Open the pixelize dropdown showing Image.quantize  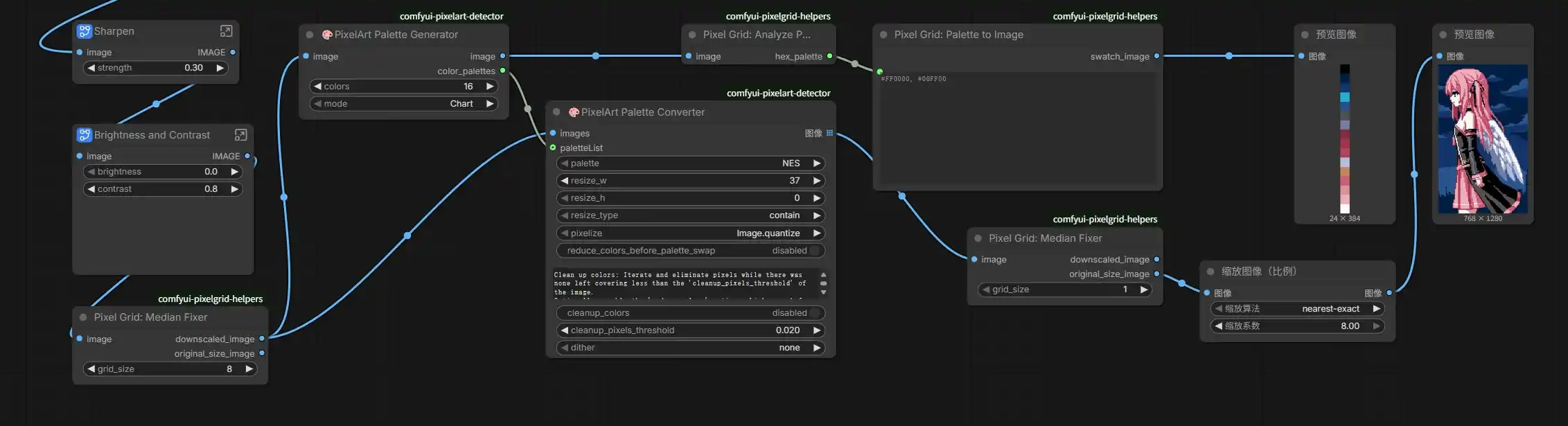(691, 233)
